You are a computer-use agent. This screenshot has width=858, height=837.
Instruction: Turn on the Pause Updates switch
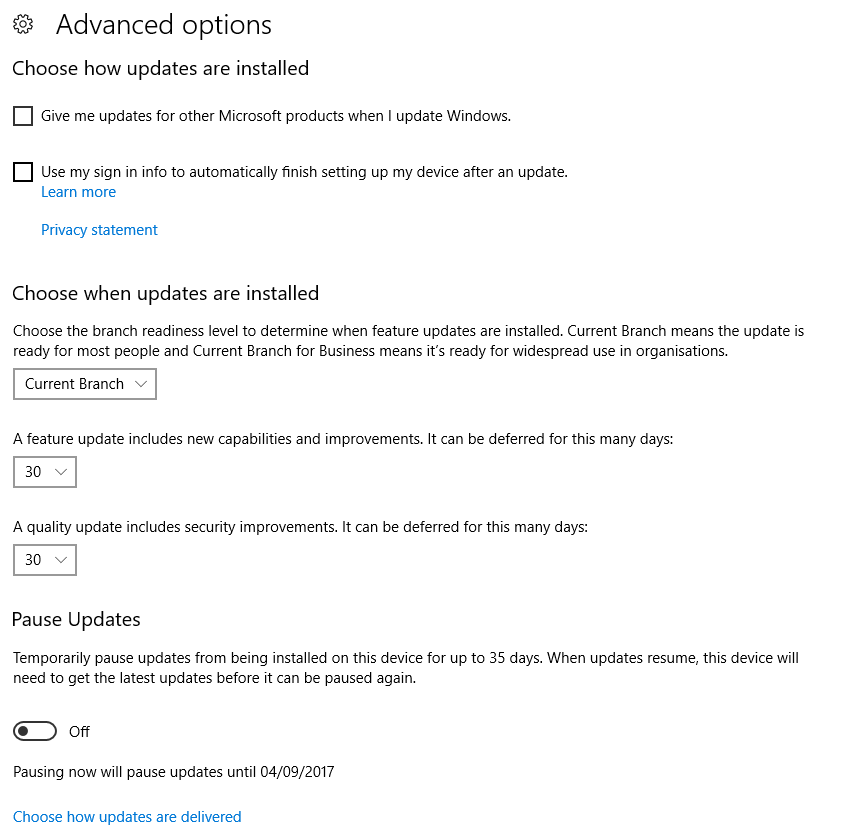(35, 732)
